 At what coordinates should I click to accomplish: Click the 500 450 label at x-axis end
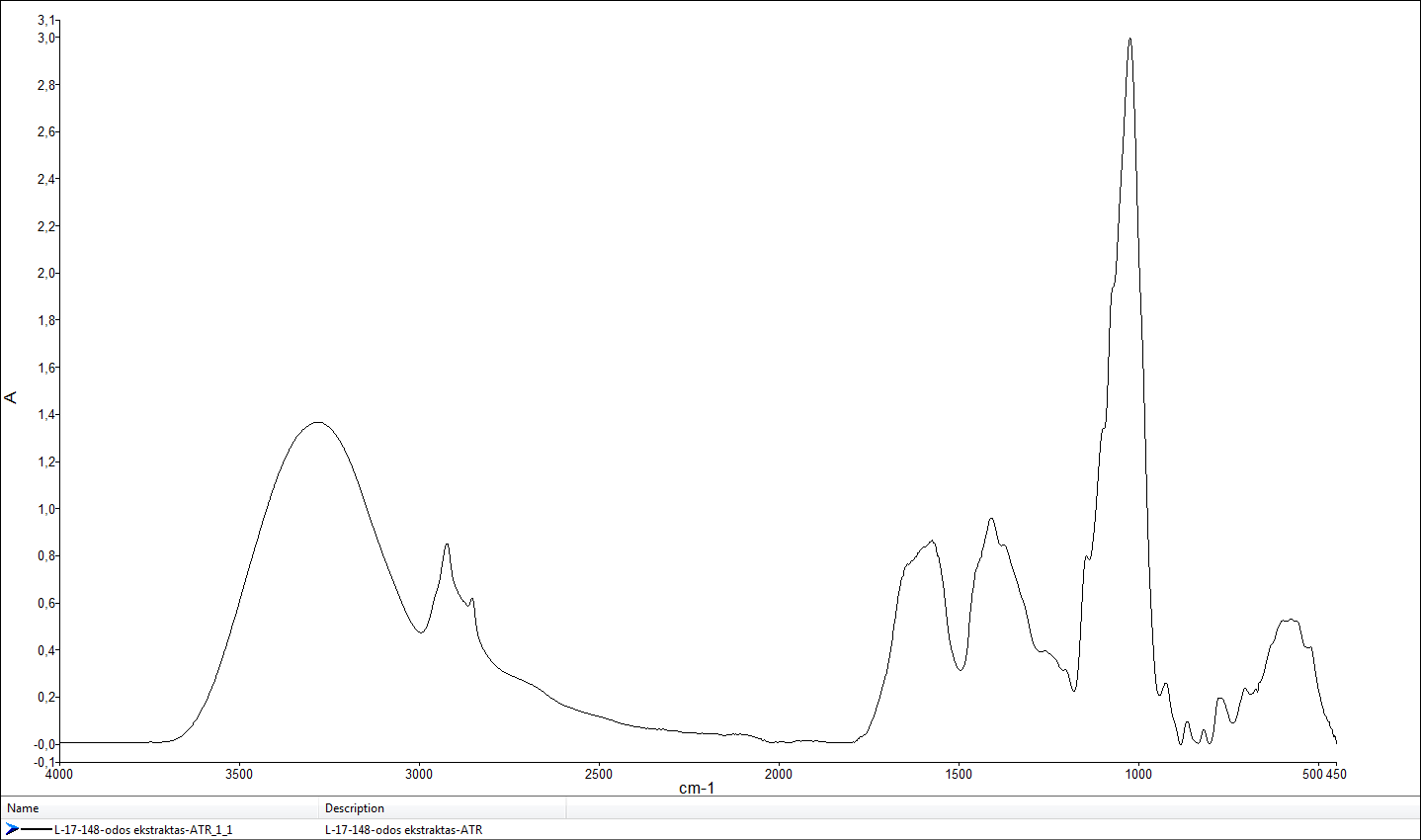click(1324, 774)
